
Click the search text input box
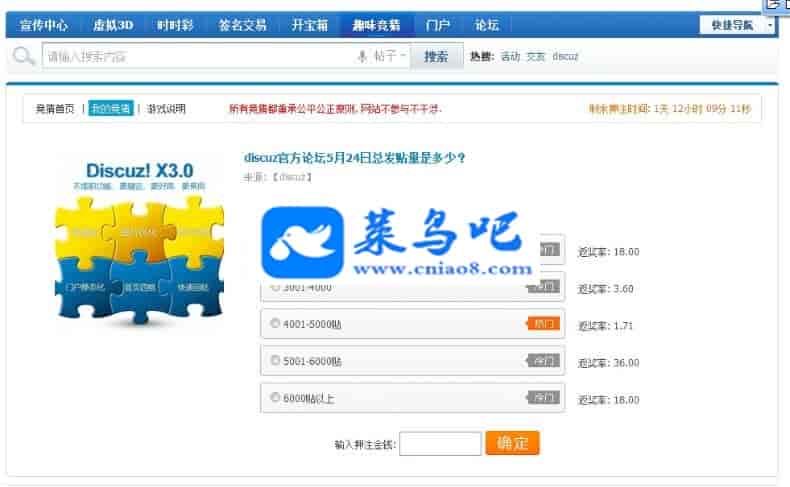point(199,56)
